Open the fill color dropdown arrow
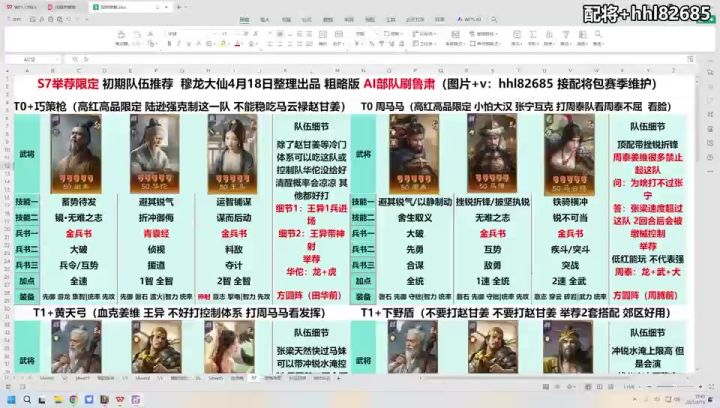The width and height of the screenshot is (720, 408). [x=229, y=44]
